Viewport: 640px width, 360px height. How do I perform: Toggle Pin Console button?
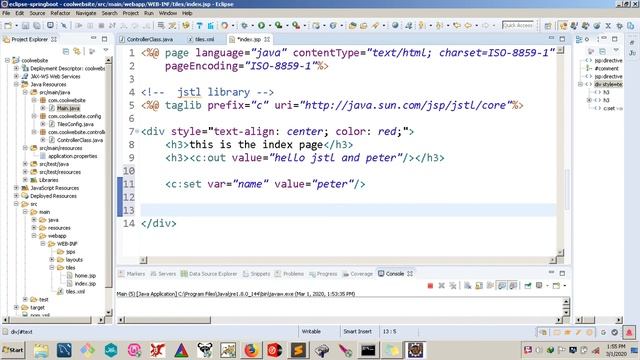point(527,286)
